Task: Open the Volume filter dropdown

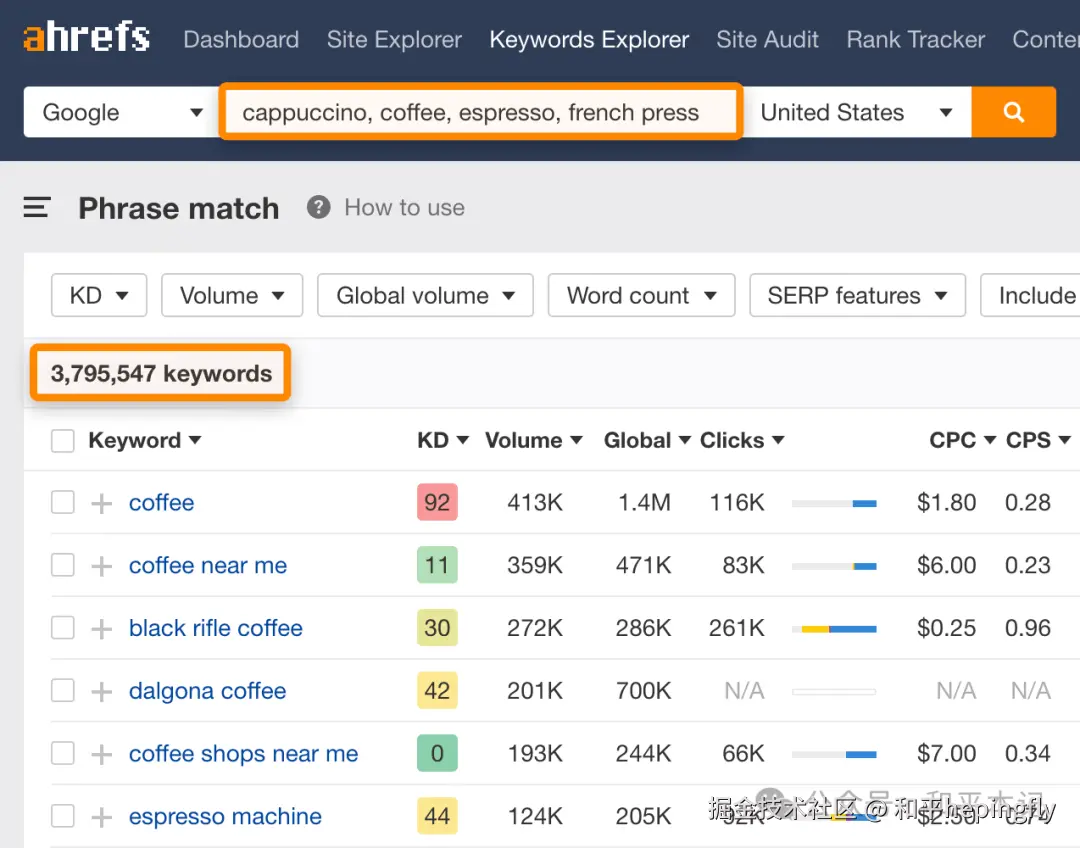Action: click(x=232, y=296)
